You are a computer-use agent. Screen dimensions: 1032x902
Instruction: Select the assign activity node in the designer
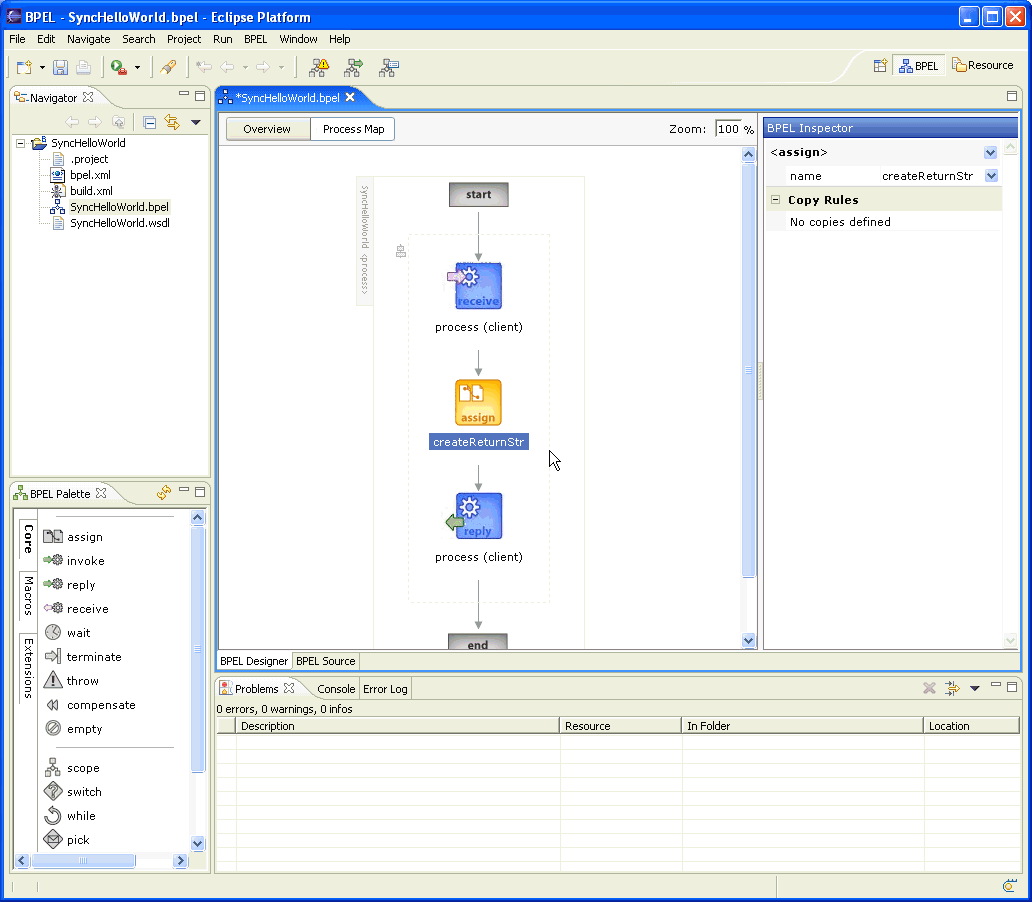[478, 402]
